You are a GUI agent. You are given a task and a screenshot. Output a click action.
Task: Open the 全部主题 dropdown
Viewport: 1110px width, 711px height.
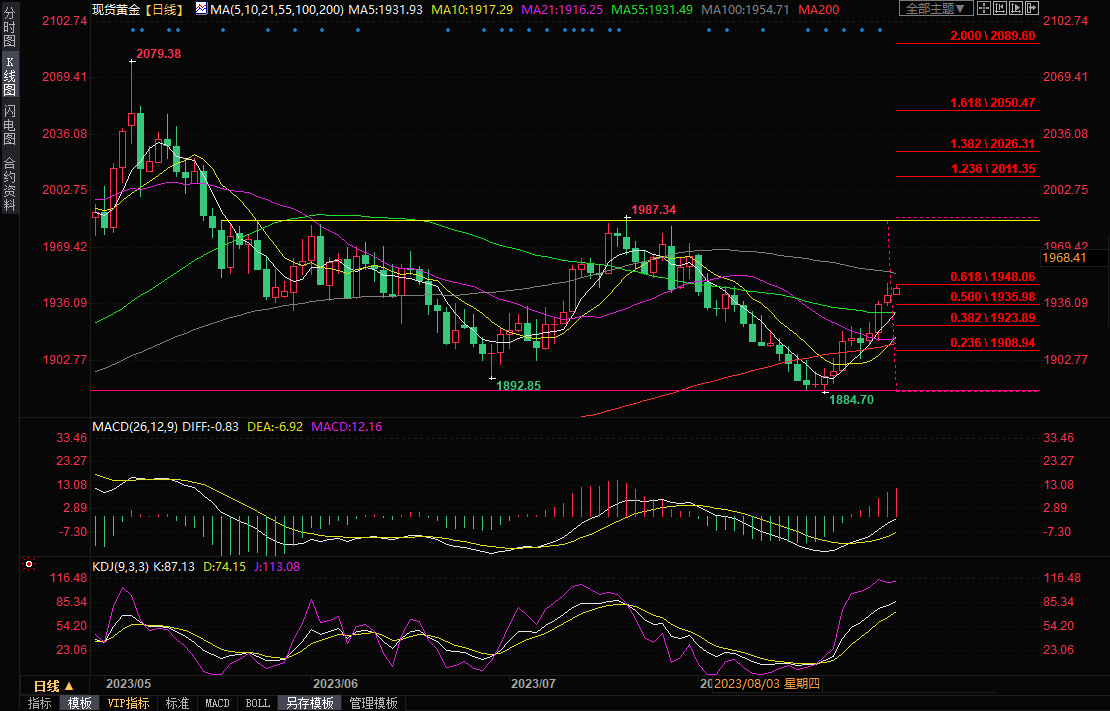tap(935, 9)
